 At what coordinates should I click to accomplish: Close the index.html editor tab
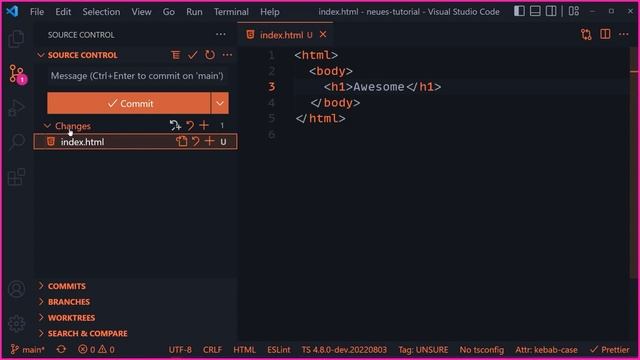323,34
